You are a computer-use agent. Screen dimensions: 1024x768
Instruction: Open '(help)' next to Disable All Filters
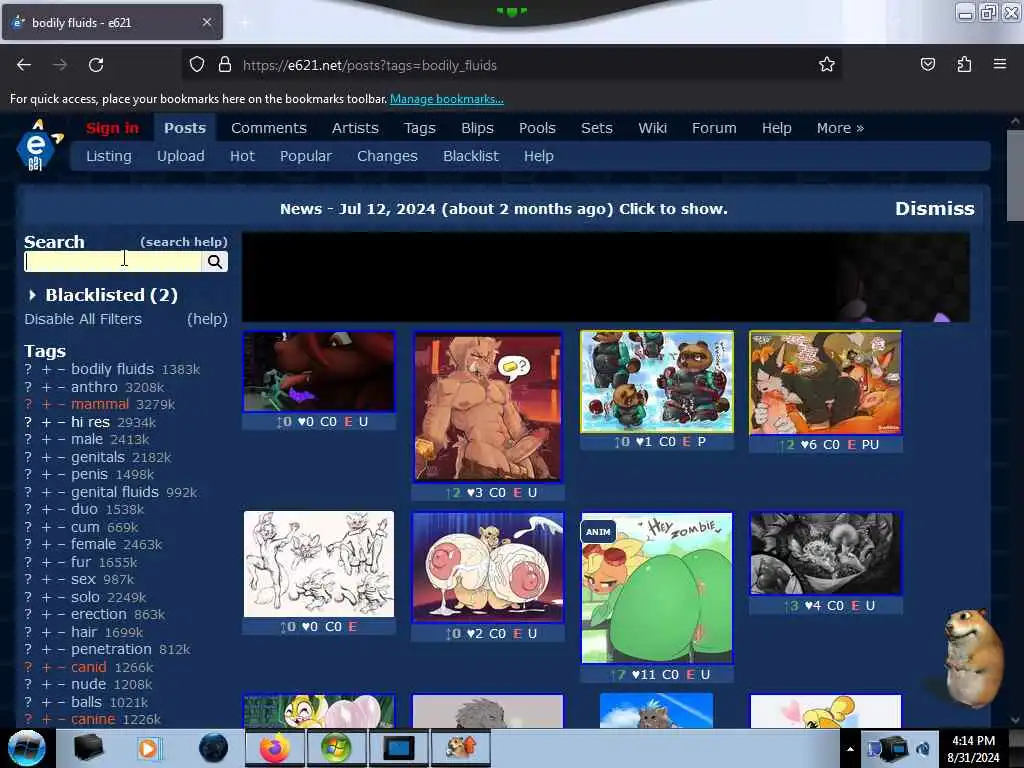[x=207, y=319]
